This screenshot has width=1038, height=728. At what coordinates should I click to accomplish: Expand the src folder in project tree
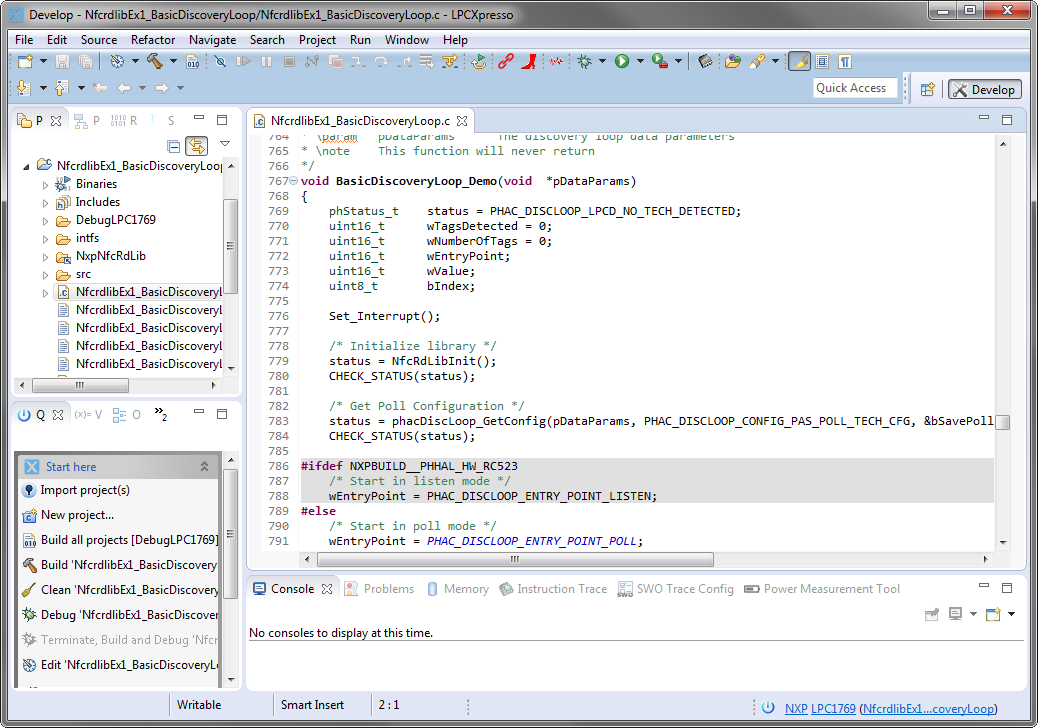click(45, 274)
